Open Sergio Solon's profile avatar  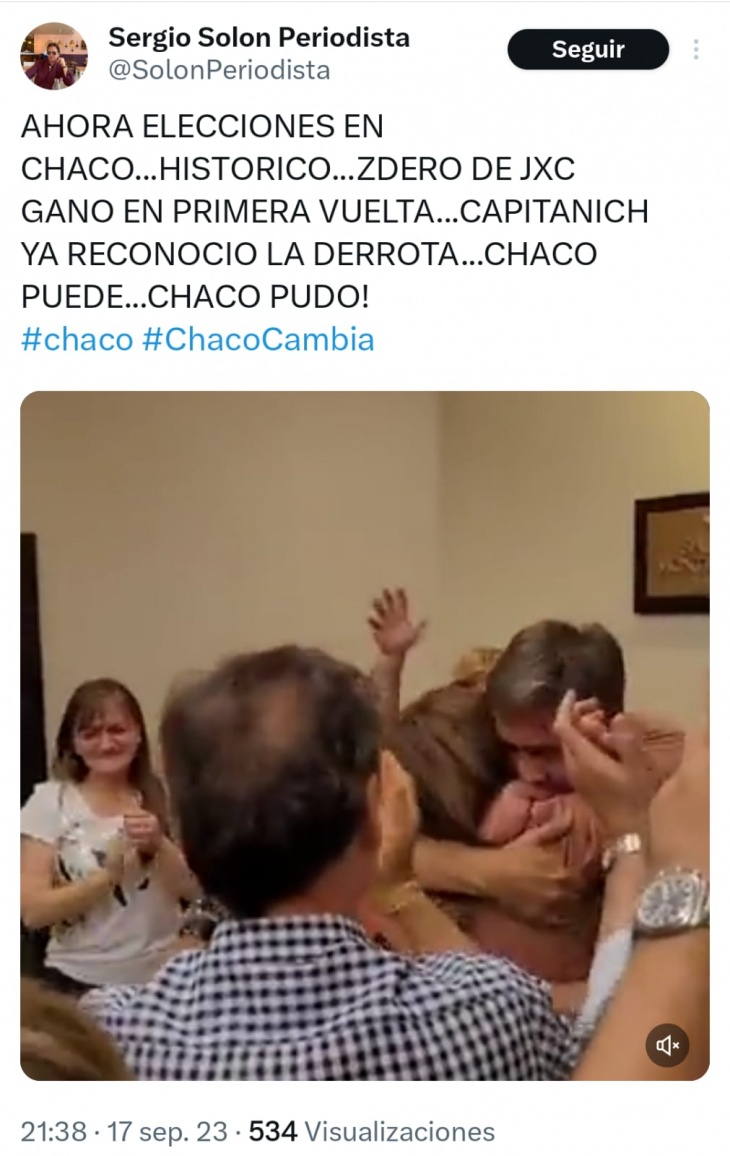click(54, 55)
